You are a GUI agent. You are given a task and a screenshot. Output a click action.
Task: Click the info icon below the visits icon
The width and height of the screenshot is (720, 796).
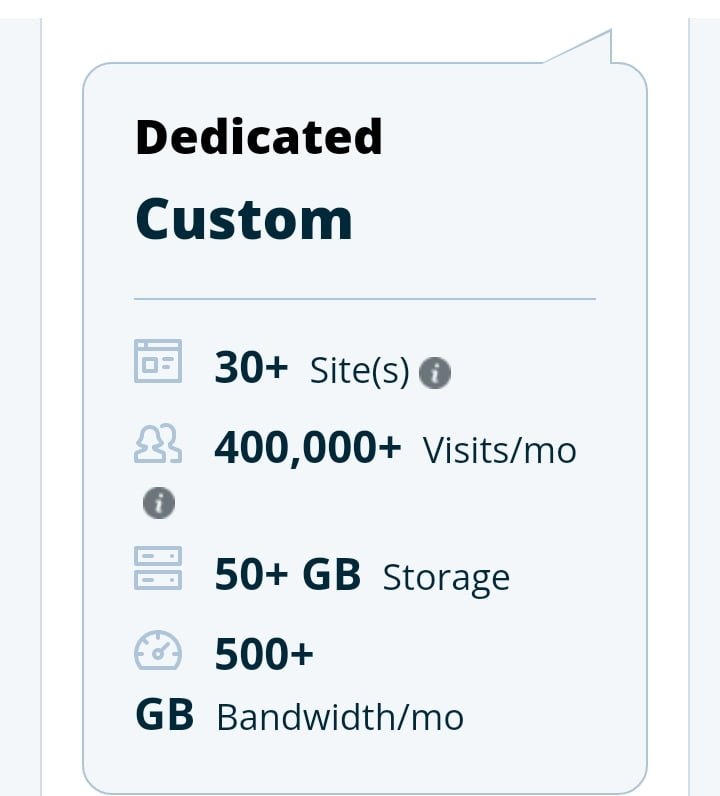pos(158,502)
